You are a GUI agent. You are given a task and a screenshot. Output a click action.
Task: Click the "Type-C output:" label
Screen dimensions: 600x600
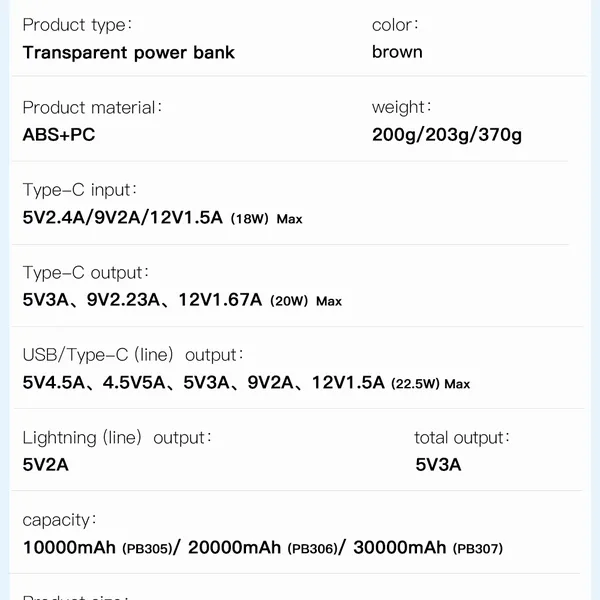click(86, 273)
